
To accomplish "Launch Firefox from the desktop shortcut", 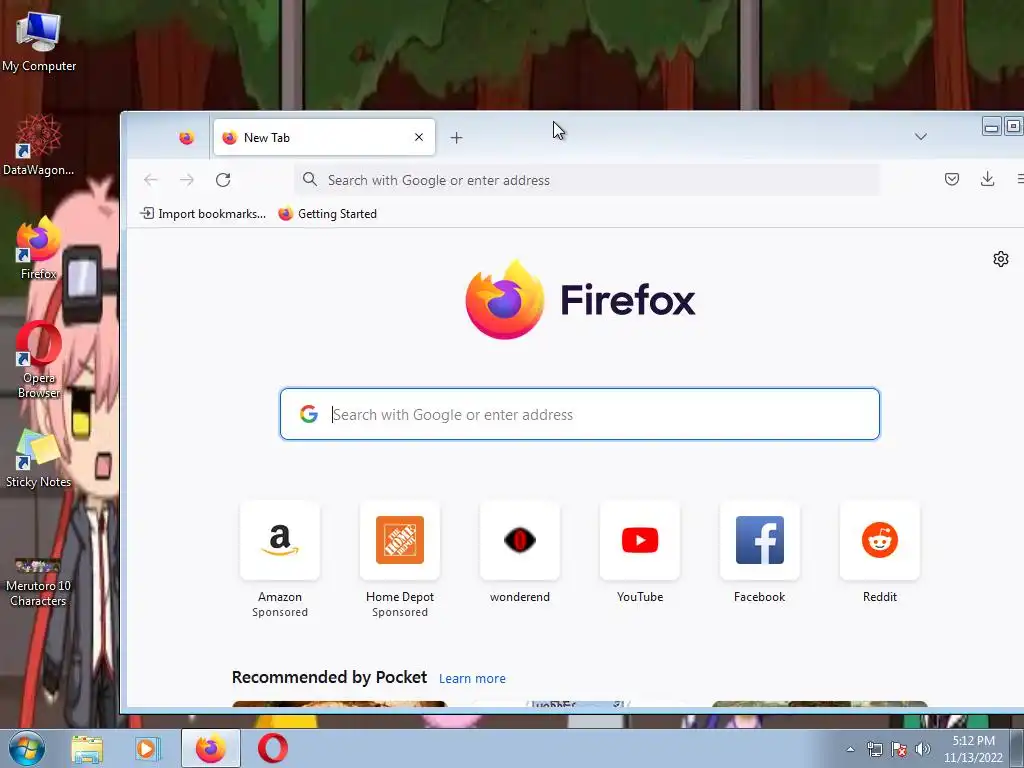I will (x=39, y=248).
